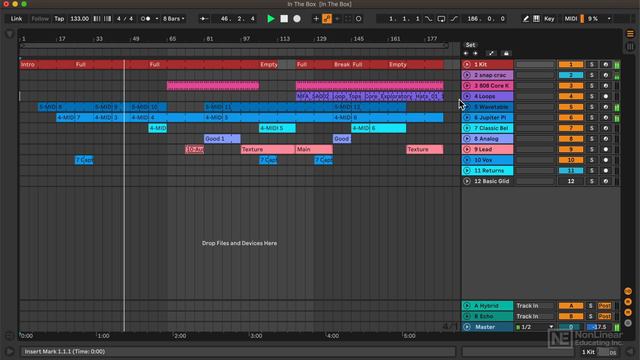Toggle the Loop switch in transport
640x360 pixels.
tap(441, 19)
